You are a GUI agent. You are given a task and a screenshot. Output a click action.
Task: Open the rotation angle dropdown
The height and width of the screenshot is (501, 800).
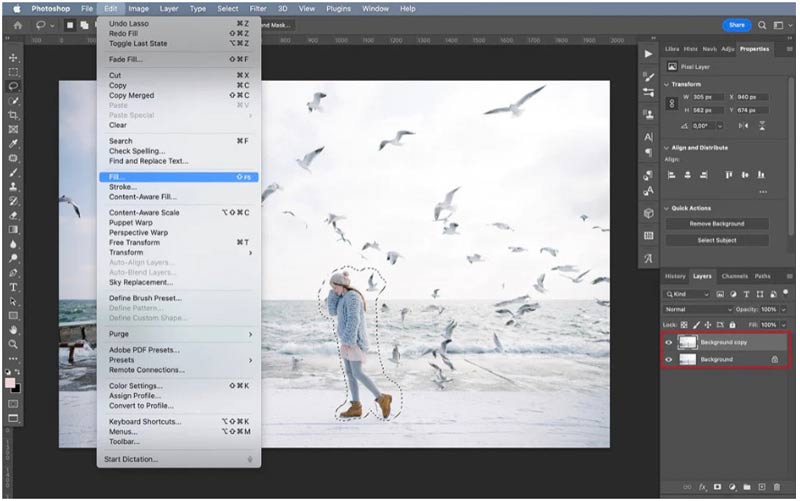coord(720,126)
